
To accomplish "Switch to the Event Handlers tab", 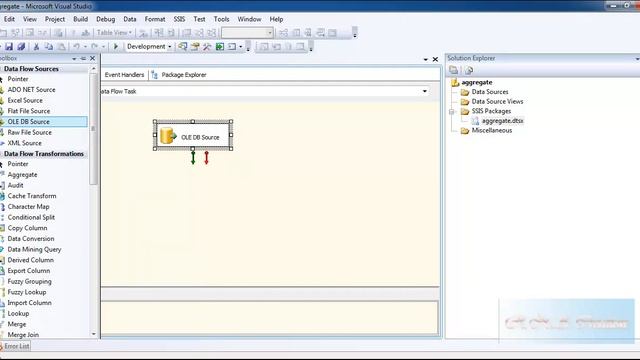I will pos(124,75).
